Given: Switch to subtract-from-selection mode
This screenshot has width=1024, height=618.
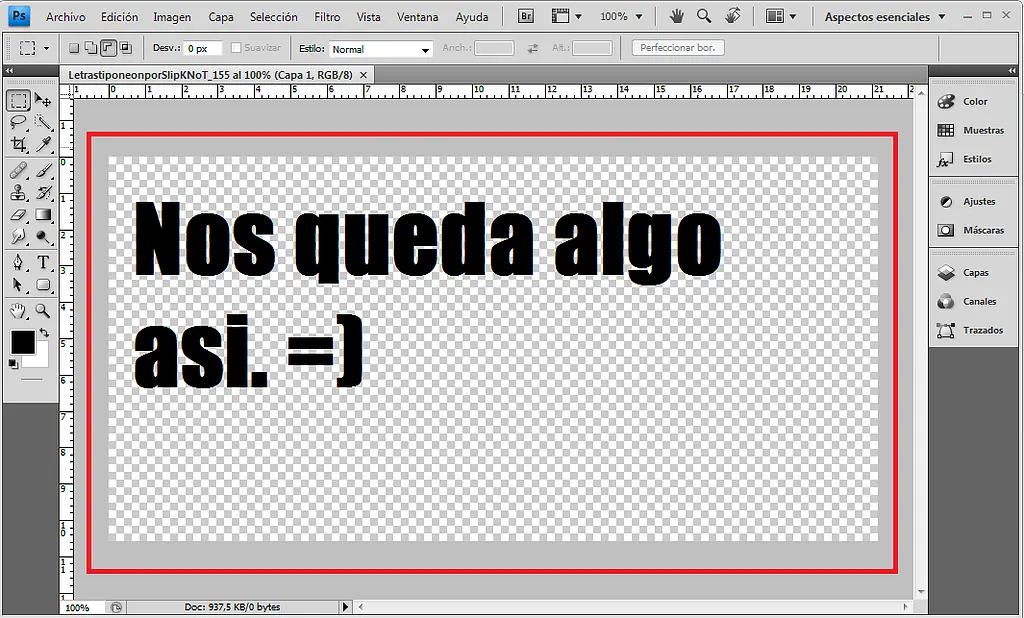Looking at the screenshot, I should (108, 47).
